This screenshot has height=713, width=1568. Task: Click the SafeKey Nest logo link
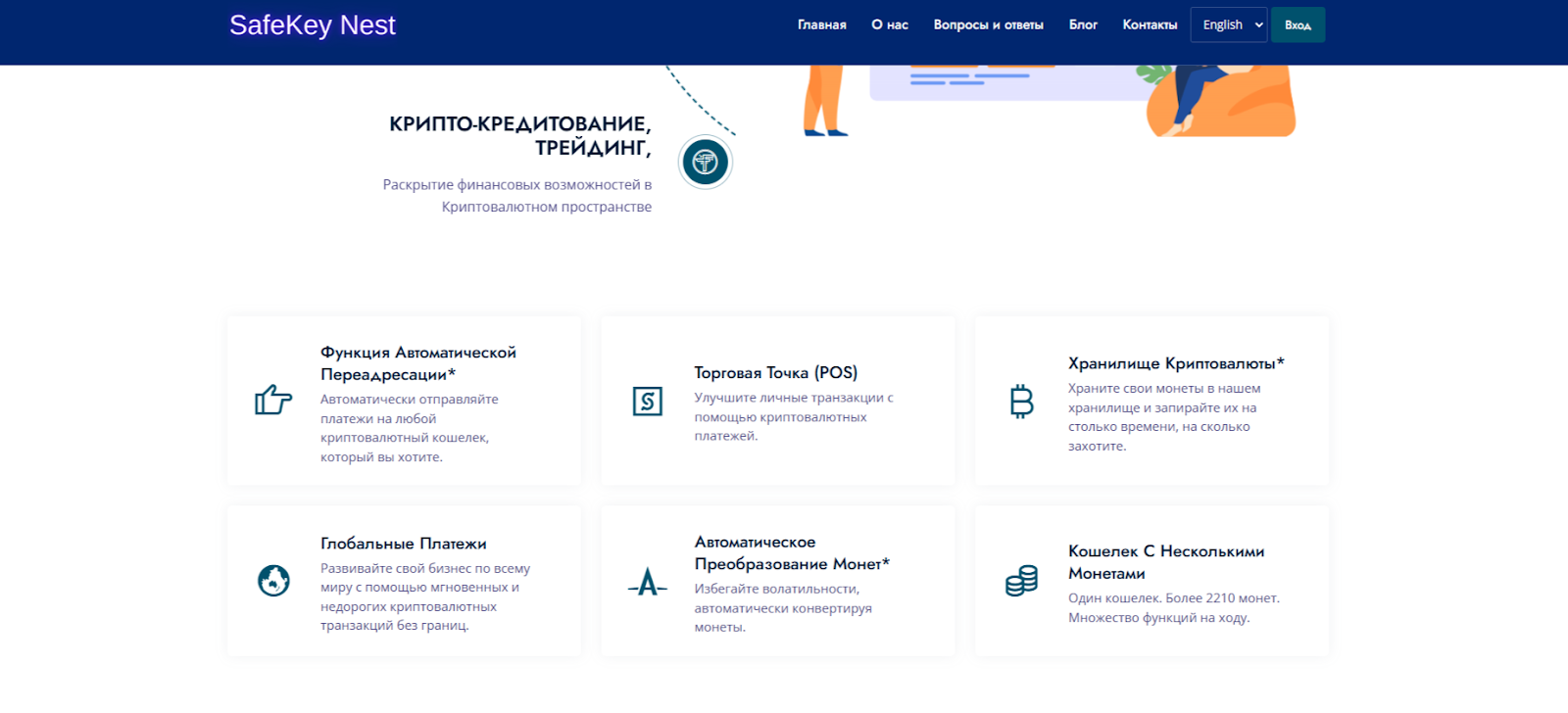pyautogui.click(x=313, y=25)
